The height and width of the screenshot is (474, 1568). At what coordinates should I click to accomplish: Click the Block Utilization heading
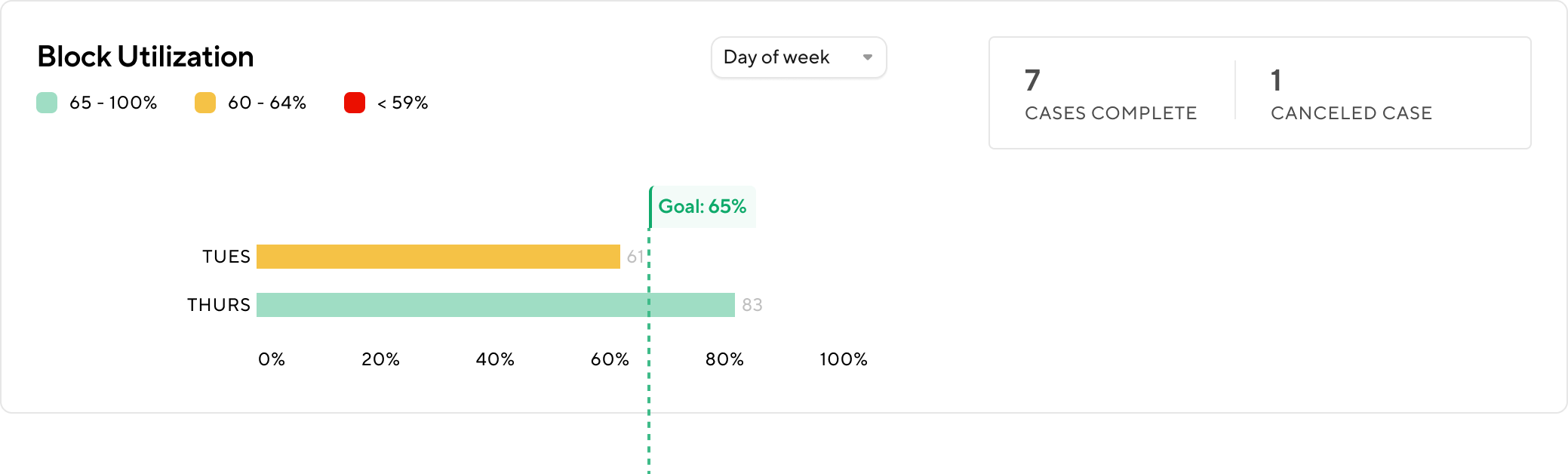click(146, 57)
